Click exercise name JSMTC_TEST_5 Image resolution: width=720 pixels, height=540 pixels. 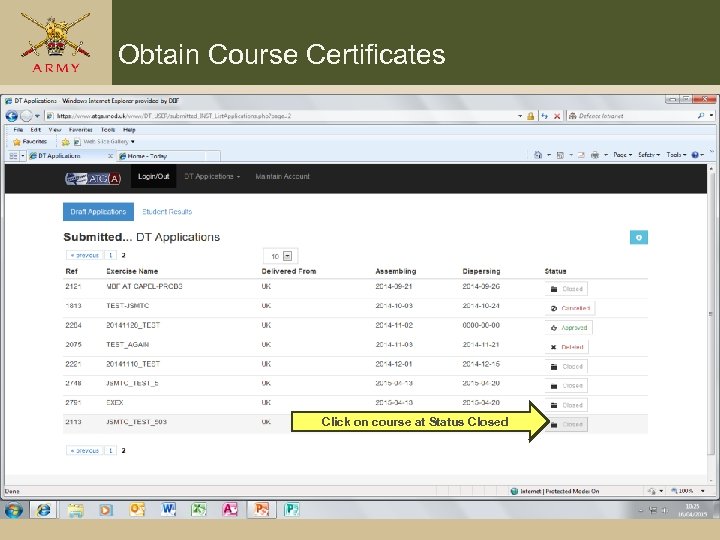pos(132,383)
